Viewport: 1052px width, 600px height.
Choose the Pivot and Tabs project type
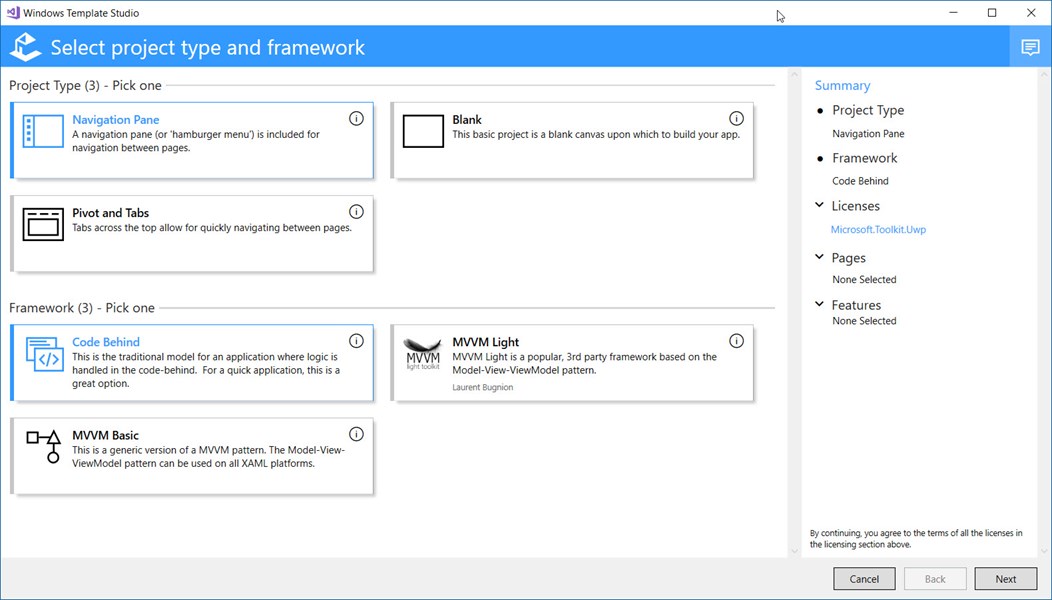(x=192, y=234)
